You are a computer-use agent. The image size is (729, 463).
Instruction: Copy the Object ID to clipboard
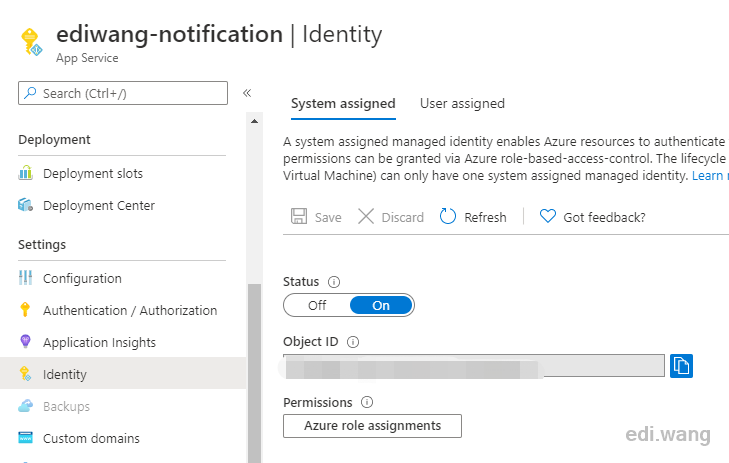[681, 366]
